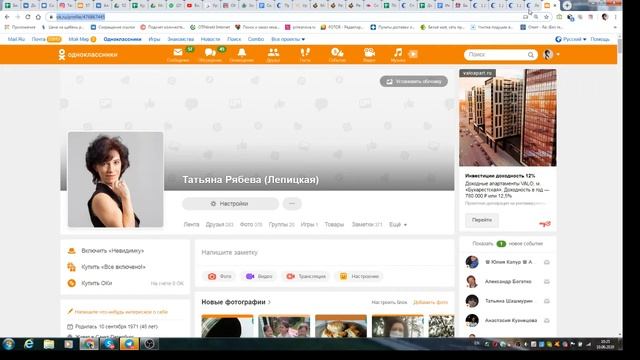Open the Guests footprints icon
640x360 pixels.
point(305,52)
